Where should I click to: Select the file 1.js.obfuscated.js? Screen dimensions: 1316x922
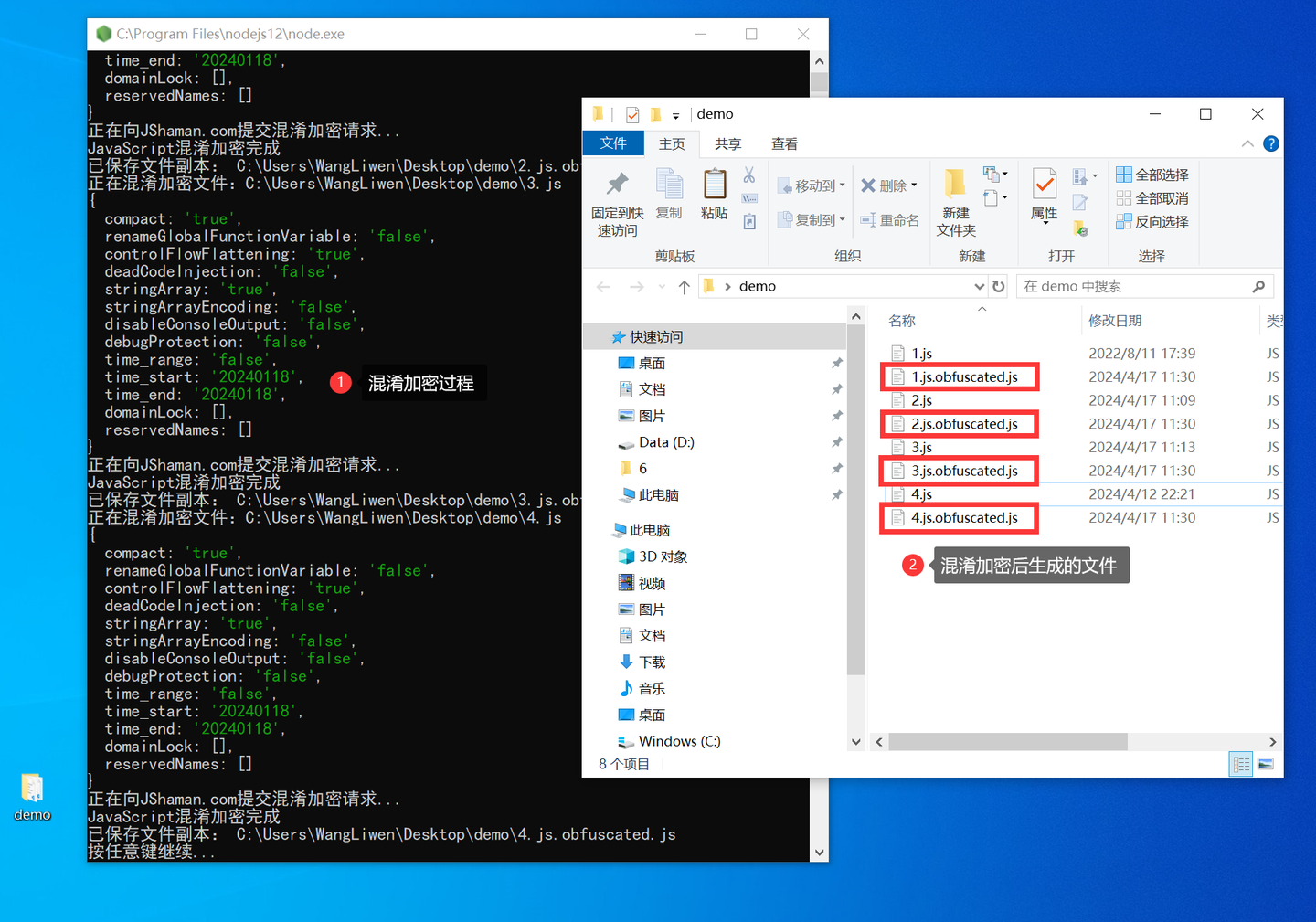point(963,377)
